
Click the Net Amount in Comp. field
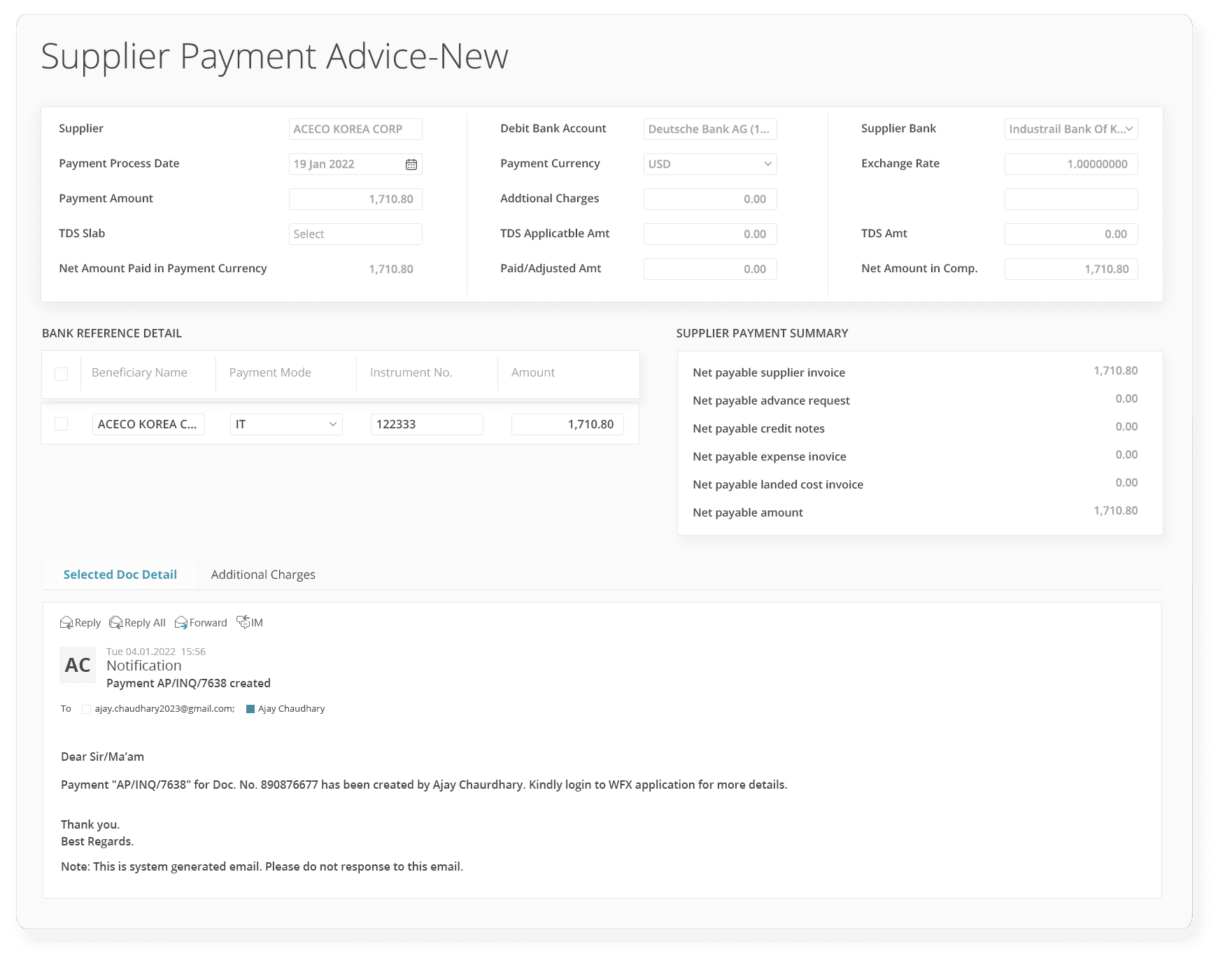[1071, 269]
